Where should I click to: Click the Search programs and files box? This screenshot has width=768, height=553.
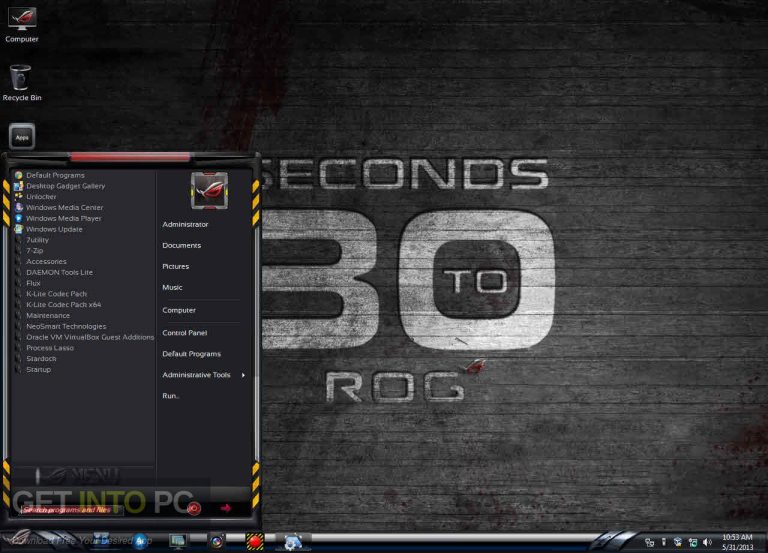(x=70, y=510)
